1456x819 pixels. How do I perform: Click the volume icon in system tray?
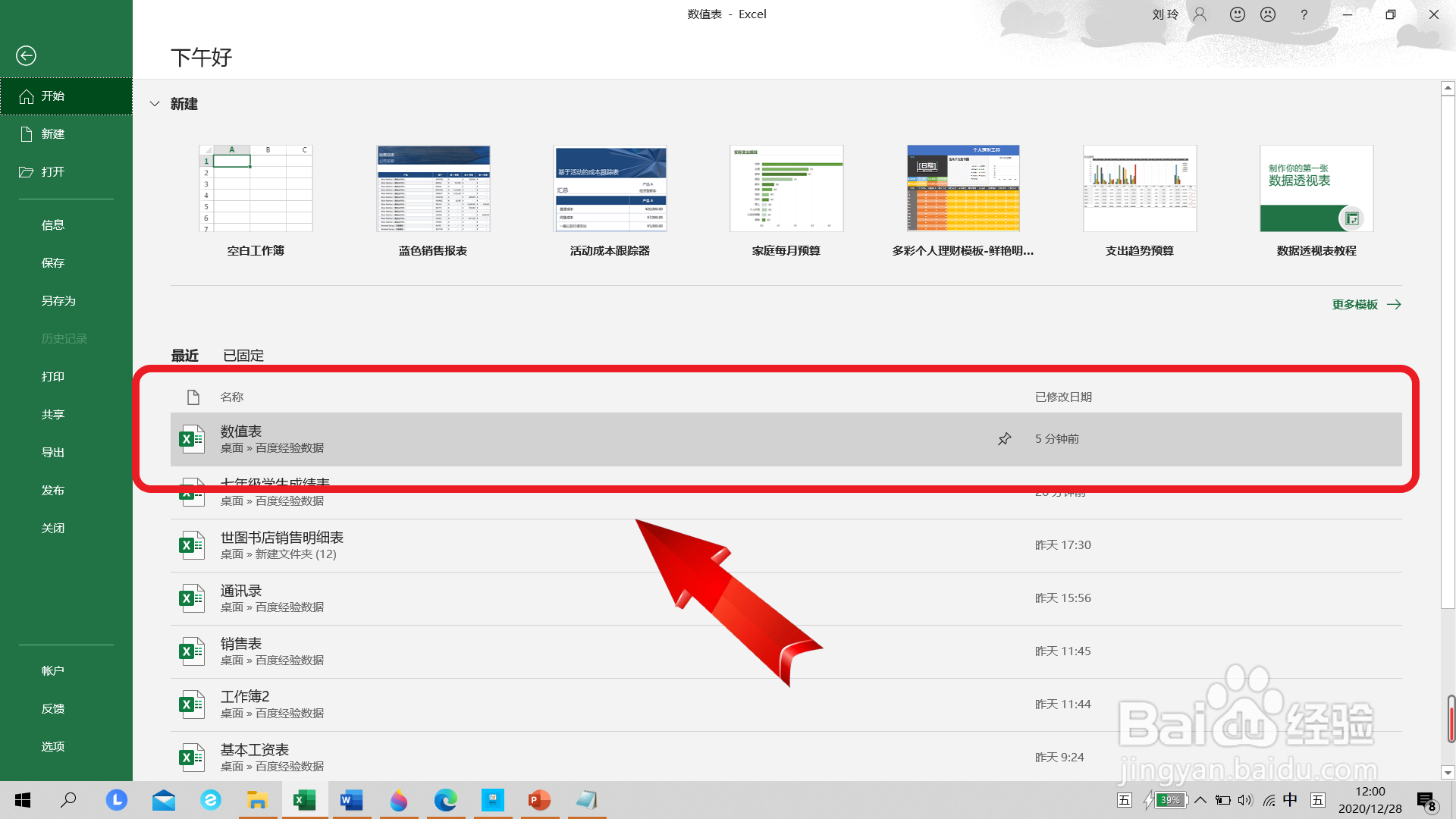click(x=1245, y=800)
